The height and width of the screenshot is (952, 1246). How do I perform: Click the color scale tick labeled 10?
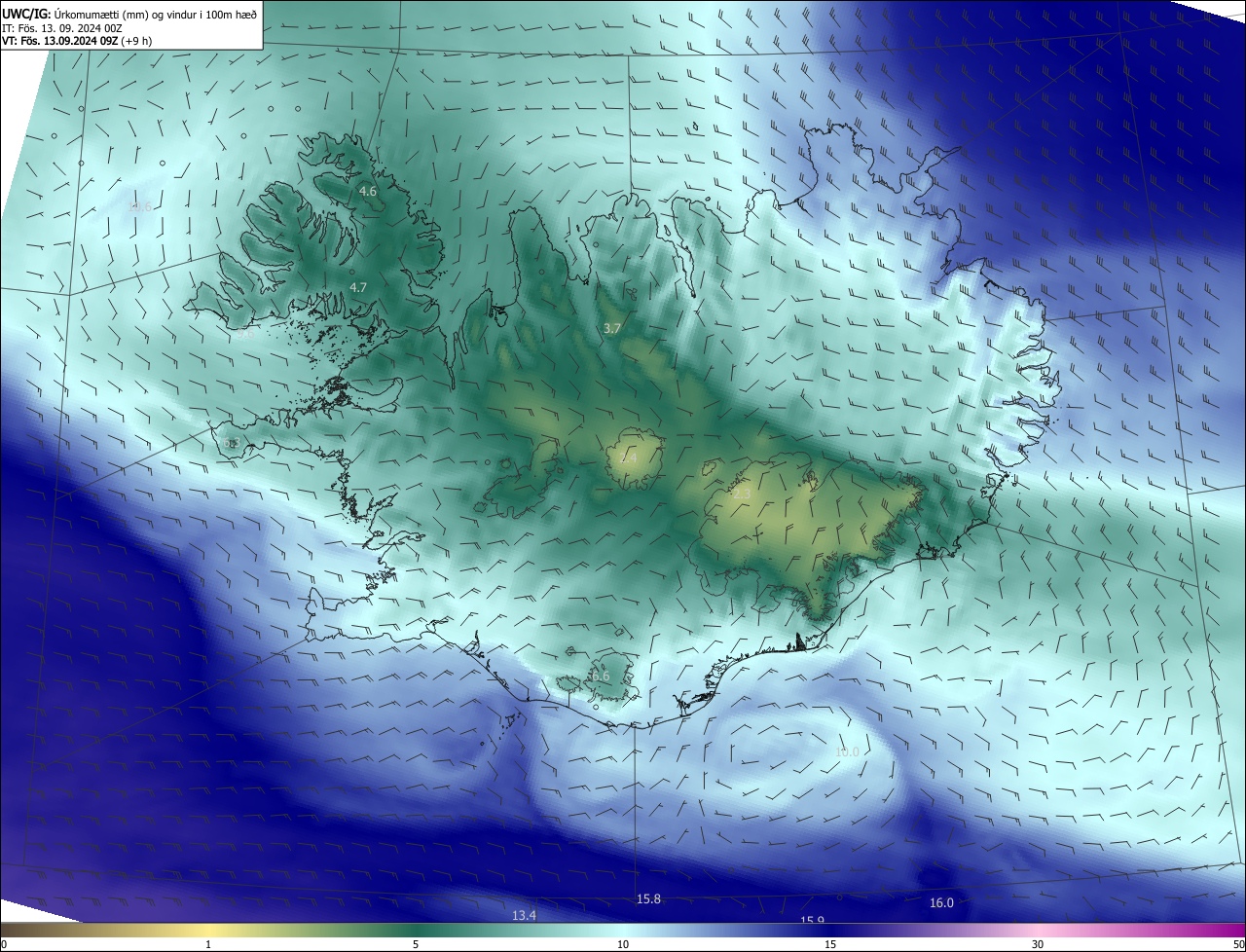coord(623,944)
